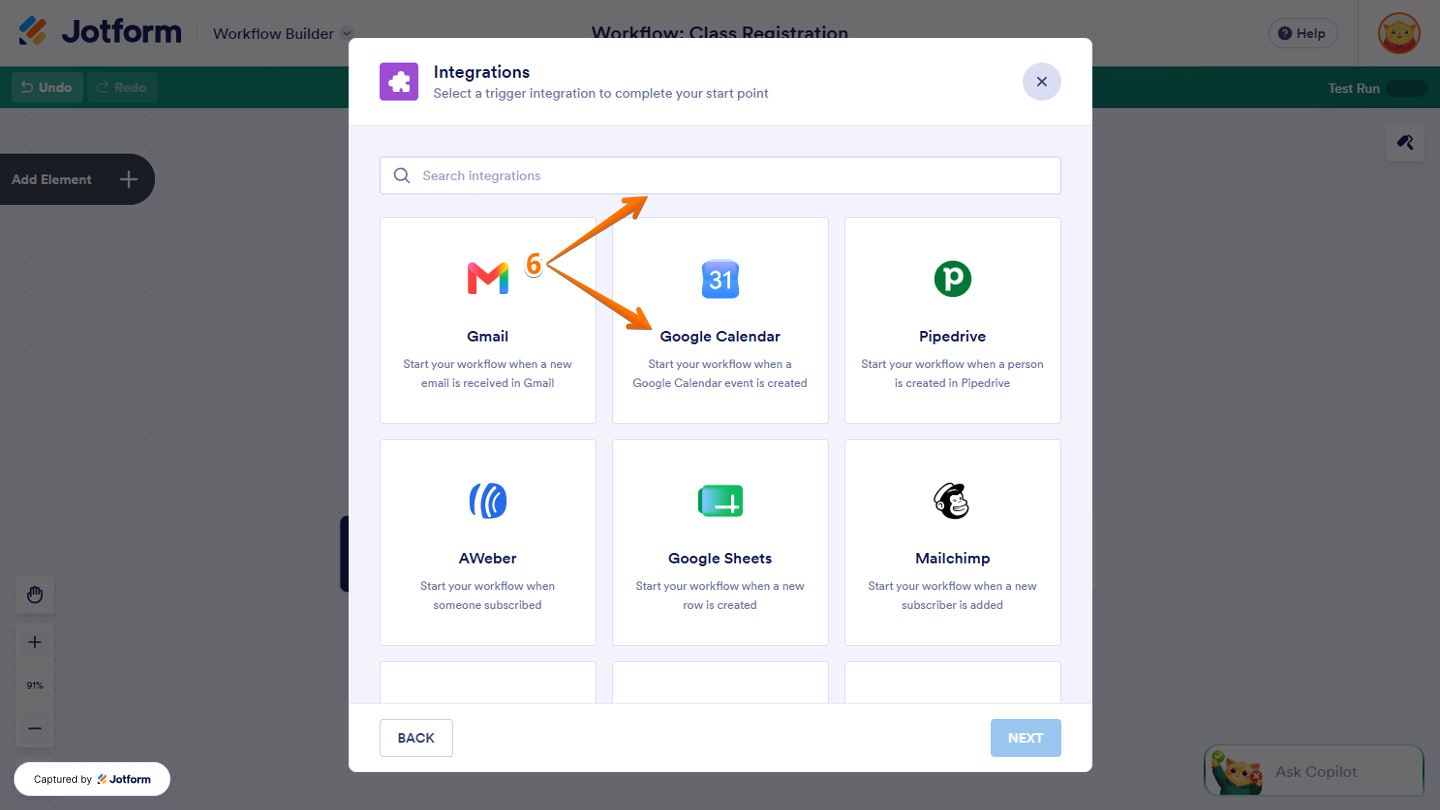The image size is (1440, 810).
Task: Close the Integrations dialog
Action: coord(1041,82)
